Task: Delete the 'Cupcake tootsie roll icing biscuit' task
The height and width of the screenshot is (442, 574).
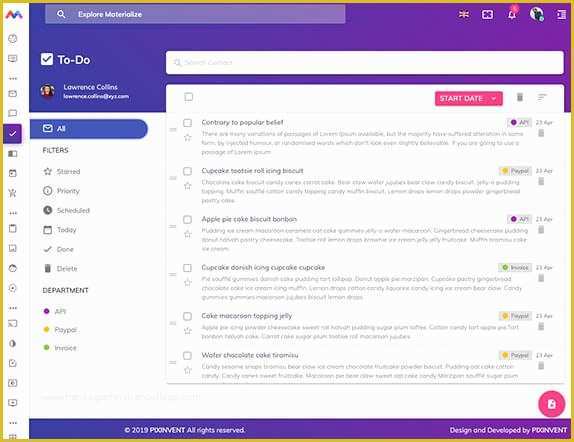Action: [x=541, y=182]
